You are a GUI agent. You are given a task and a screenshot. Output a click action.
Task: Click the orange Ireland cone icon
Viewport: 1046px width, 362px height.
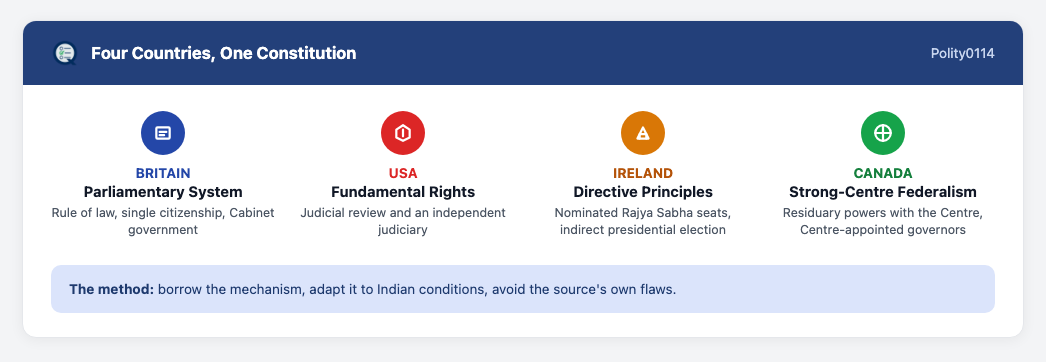643,133
